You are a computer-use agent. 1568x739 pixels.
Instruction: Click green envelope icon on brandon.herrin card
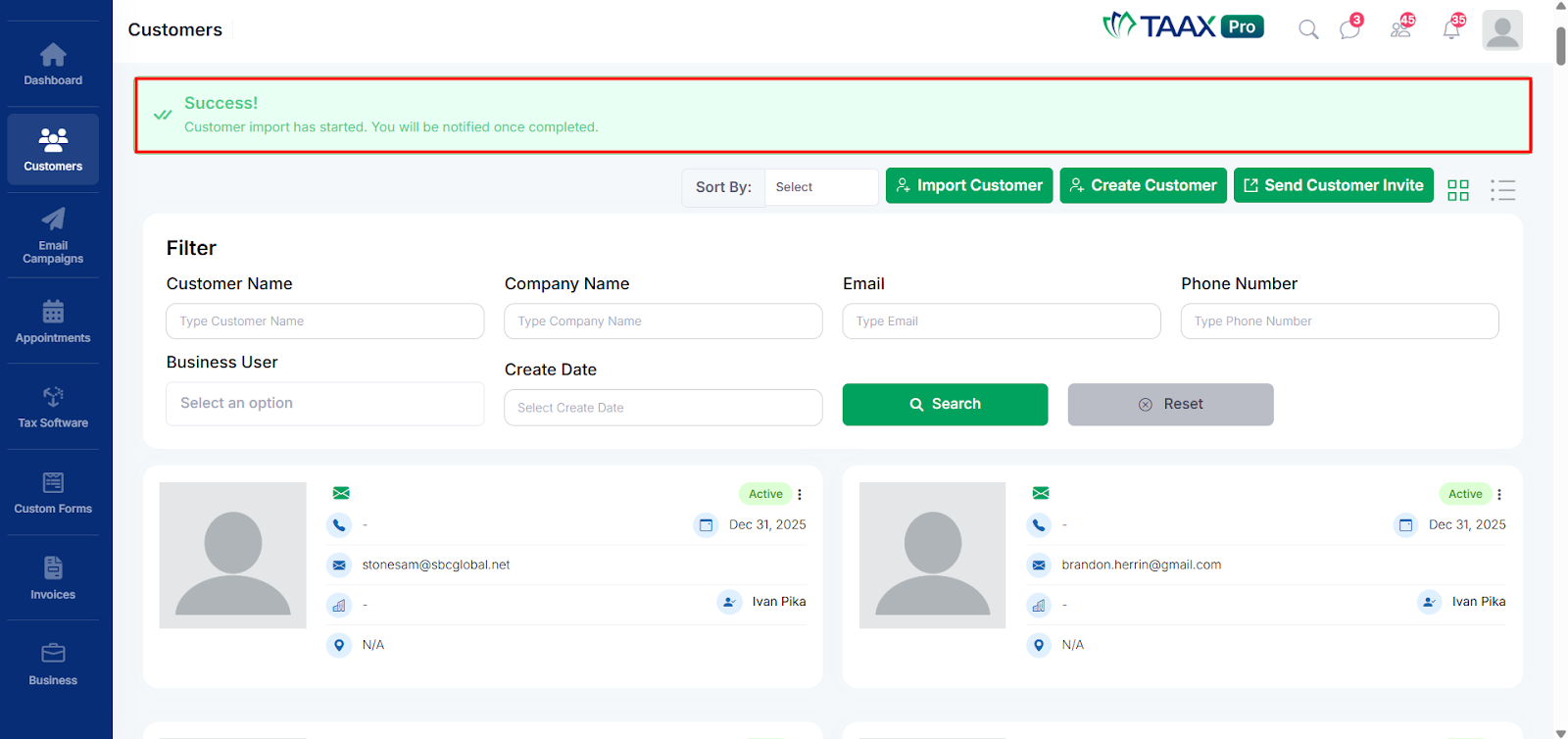pos(1041,493)
